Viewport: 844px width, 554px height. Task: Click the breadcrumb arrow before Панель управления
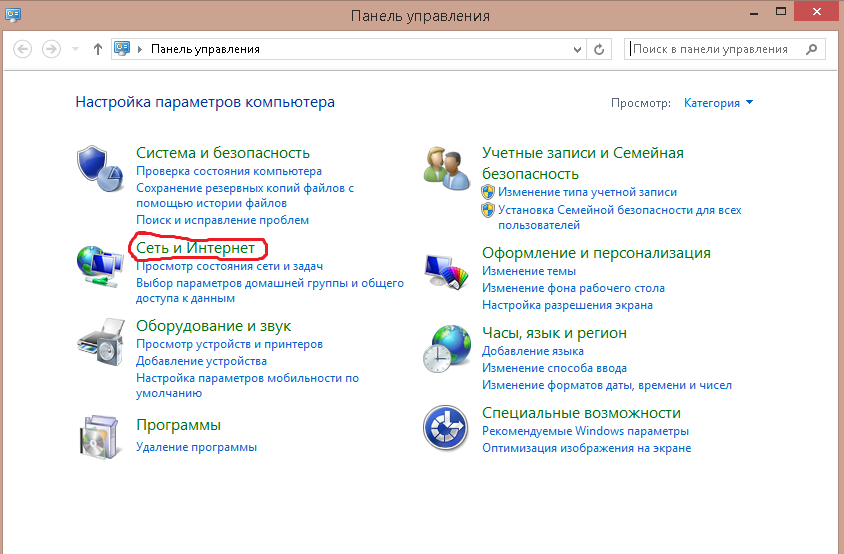[x=140, y=50]
